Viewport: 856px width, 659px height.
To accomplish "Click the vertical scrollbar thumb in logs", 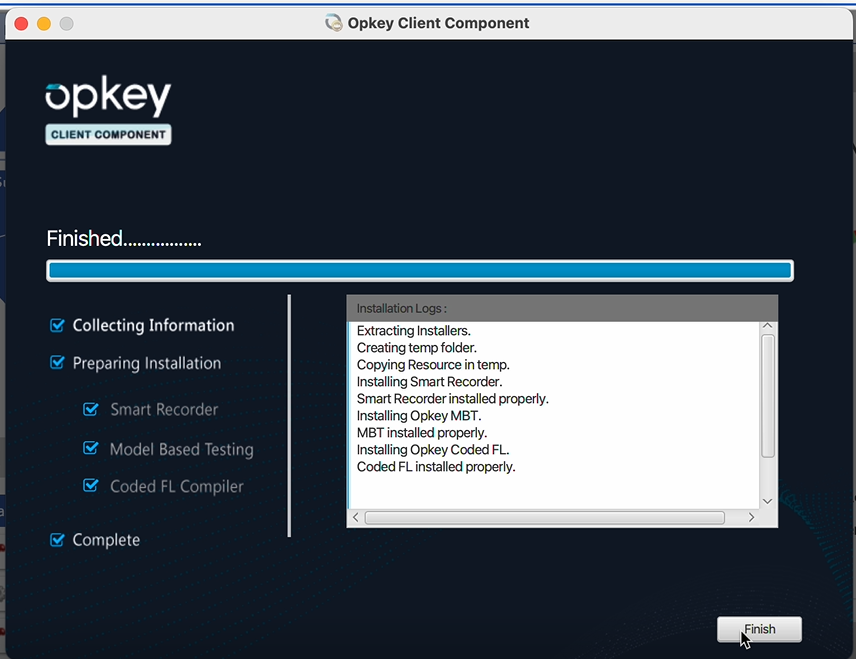I will (x=768, y=396).
